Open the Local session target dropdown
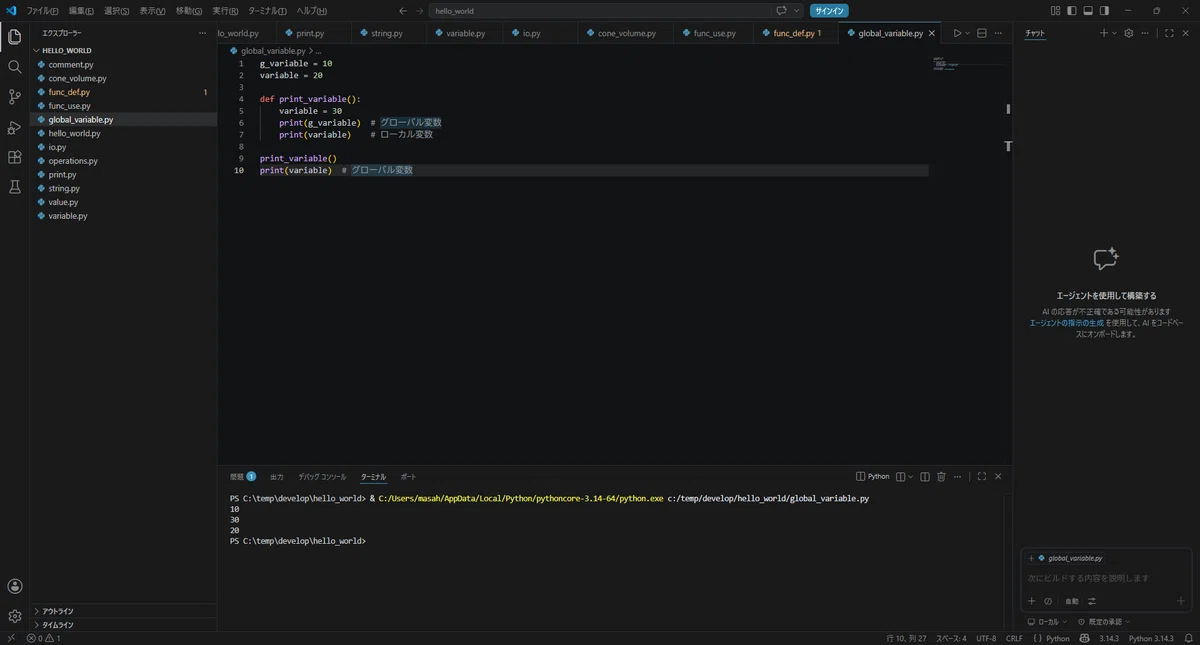This screenshot has width=1200, height=645. point(1047,622)
